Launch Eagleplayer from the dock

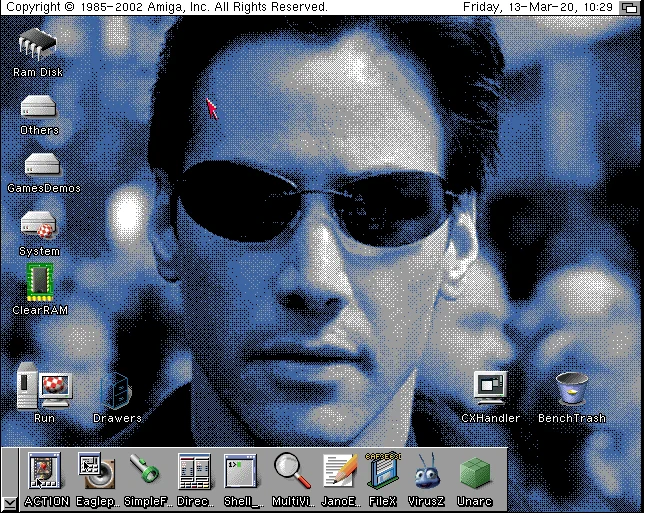(96, 471)
